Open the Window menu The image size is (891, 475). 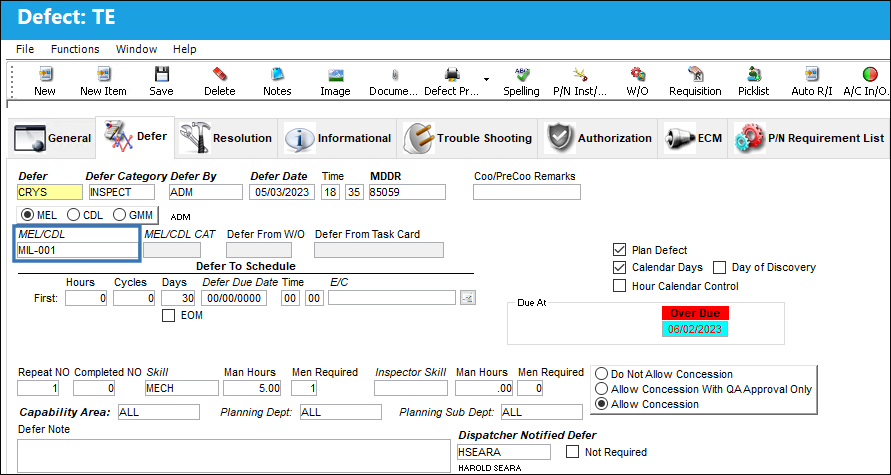pyautogui.click(x=136, y=49)
